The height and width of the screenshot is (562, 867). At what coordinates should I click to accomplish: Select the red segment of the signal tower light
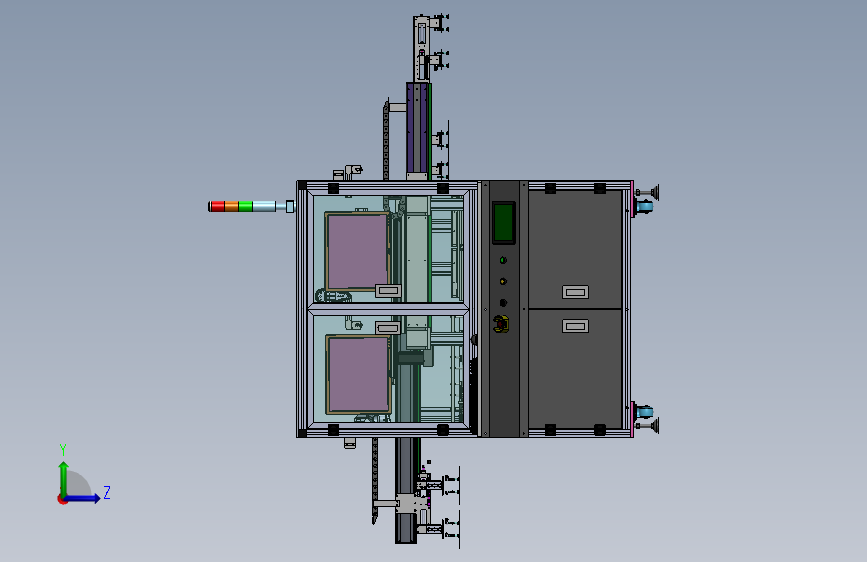(x=217, y=206)
